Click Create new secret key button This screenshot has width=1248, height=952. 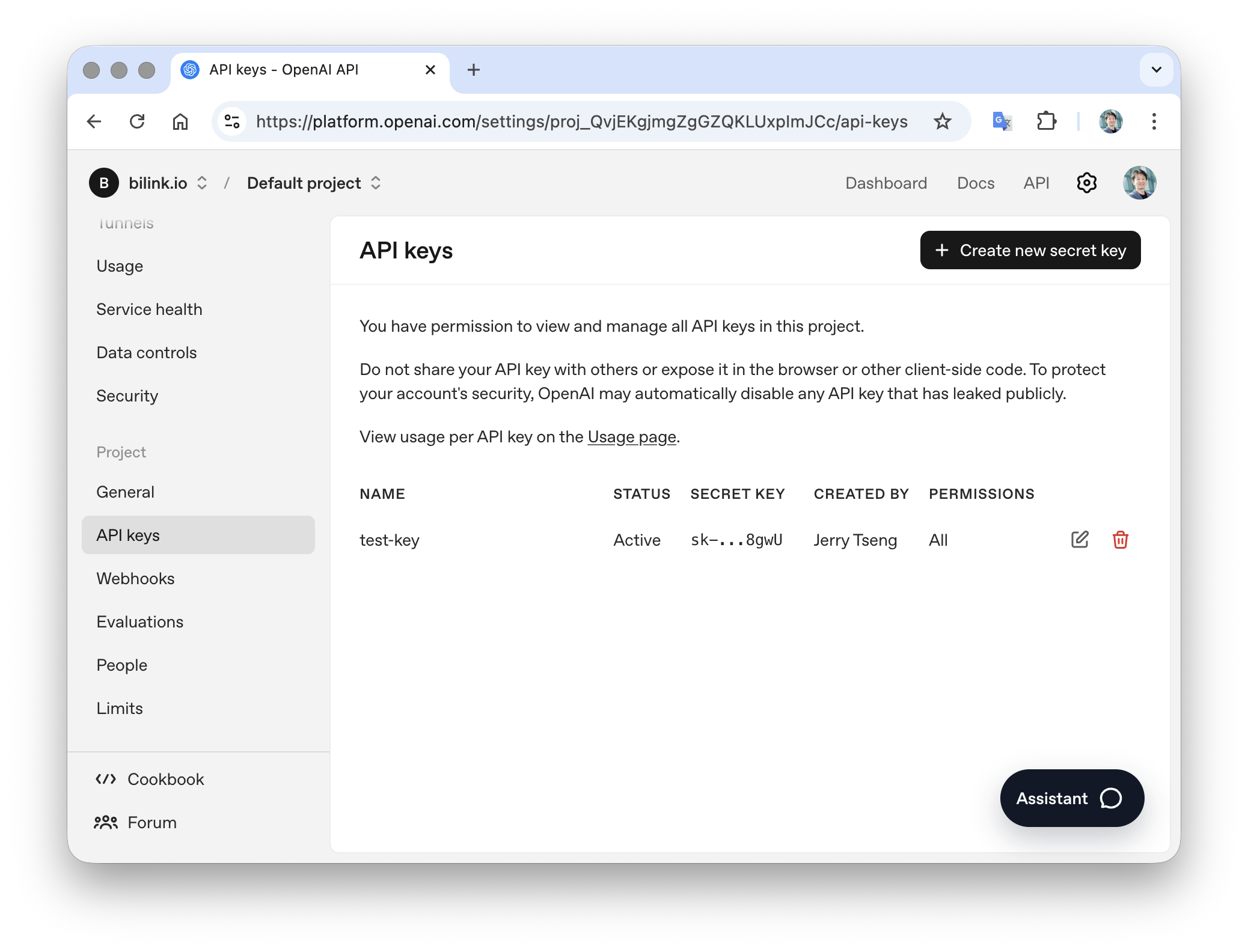[x=1030, y=250]
